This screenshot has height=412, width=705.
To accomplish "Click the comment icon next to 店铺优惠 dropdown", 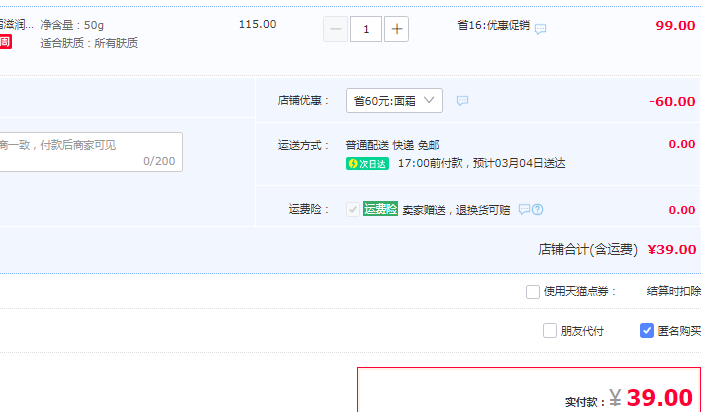I will pos(462,101).
